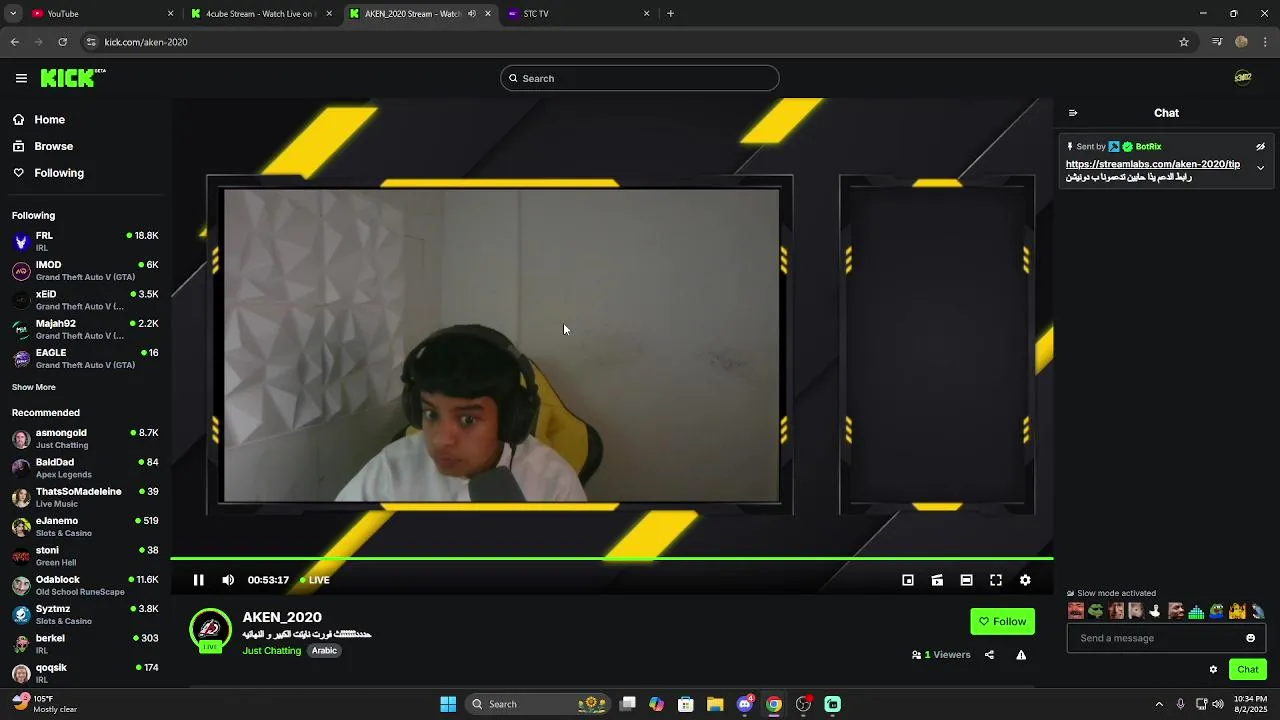Open eJanemo recommended channel
This screenshot has width=1280, height=720.
pyautogui.click(x=85, y=526)
